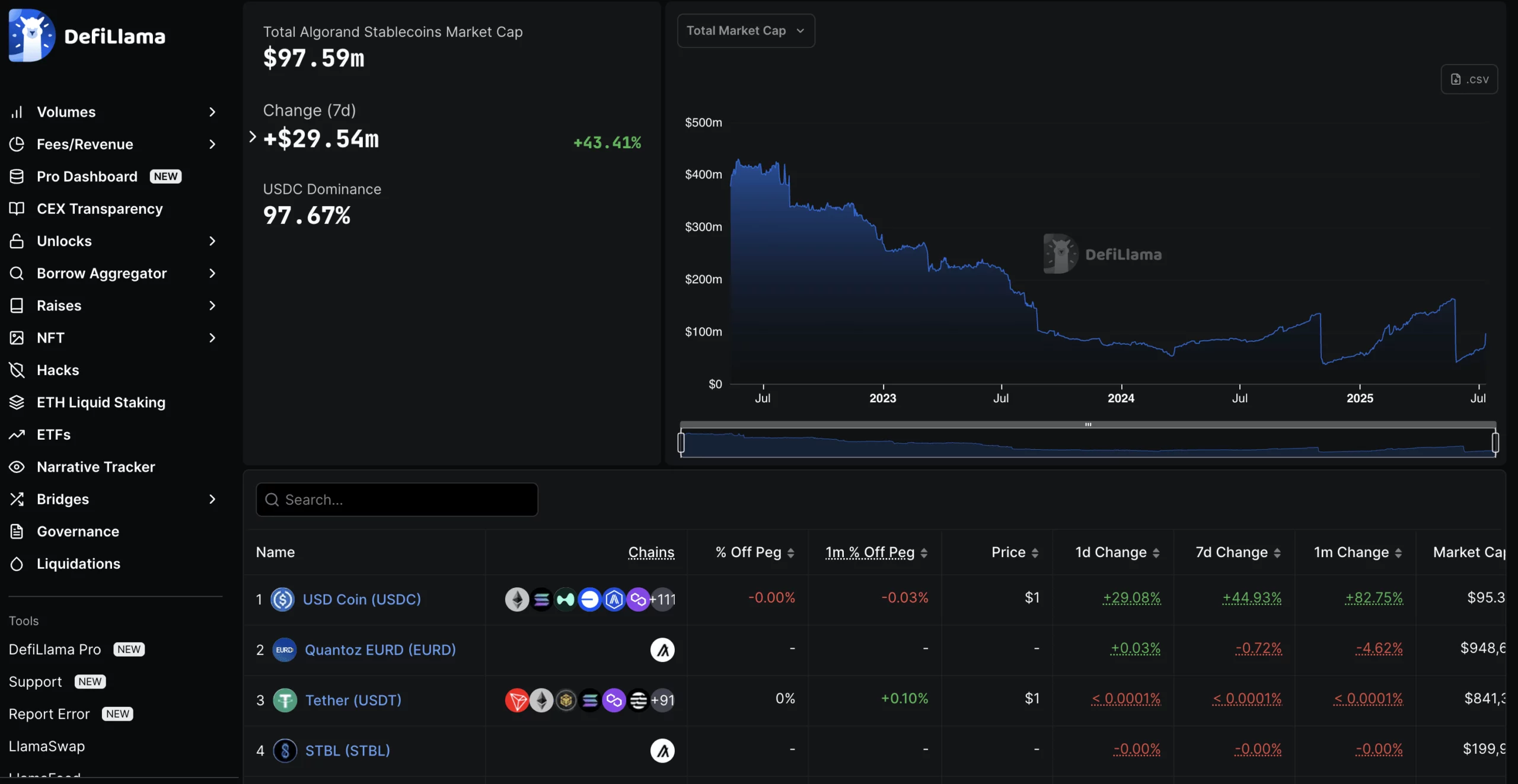Click the right handle of chart range slider

(x=1495, y=443)
